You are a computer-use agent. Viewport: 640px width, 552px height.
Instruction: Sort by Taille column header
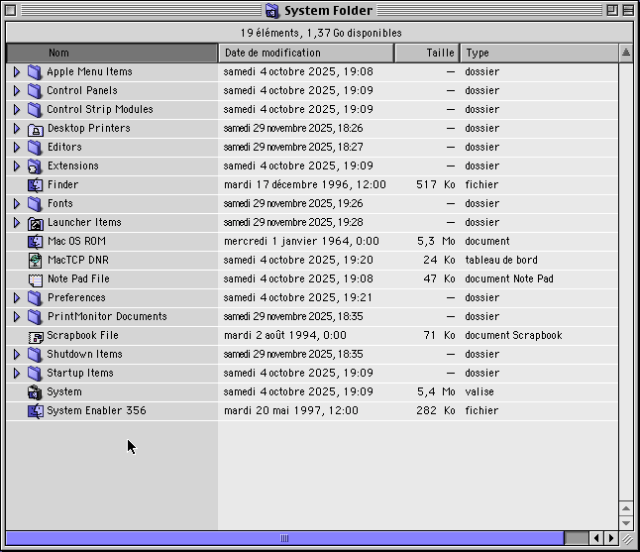coord(427,52)
